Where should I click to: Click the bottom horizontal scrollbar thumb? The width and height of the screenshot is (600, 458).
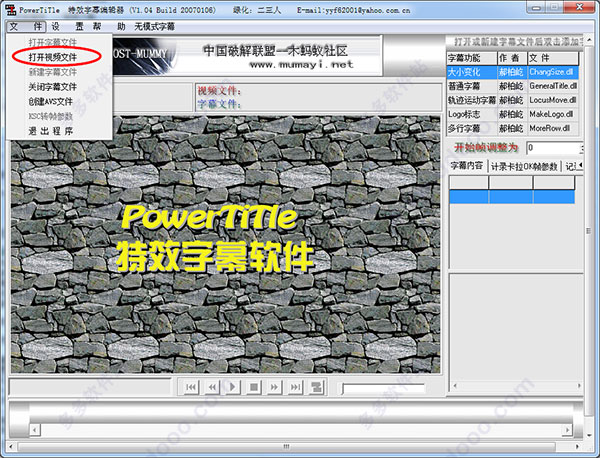pos(287,447)
